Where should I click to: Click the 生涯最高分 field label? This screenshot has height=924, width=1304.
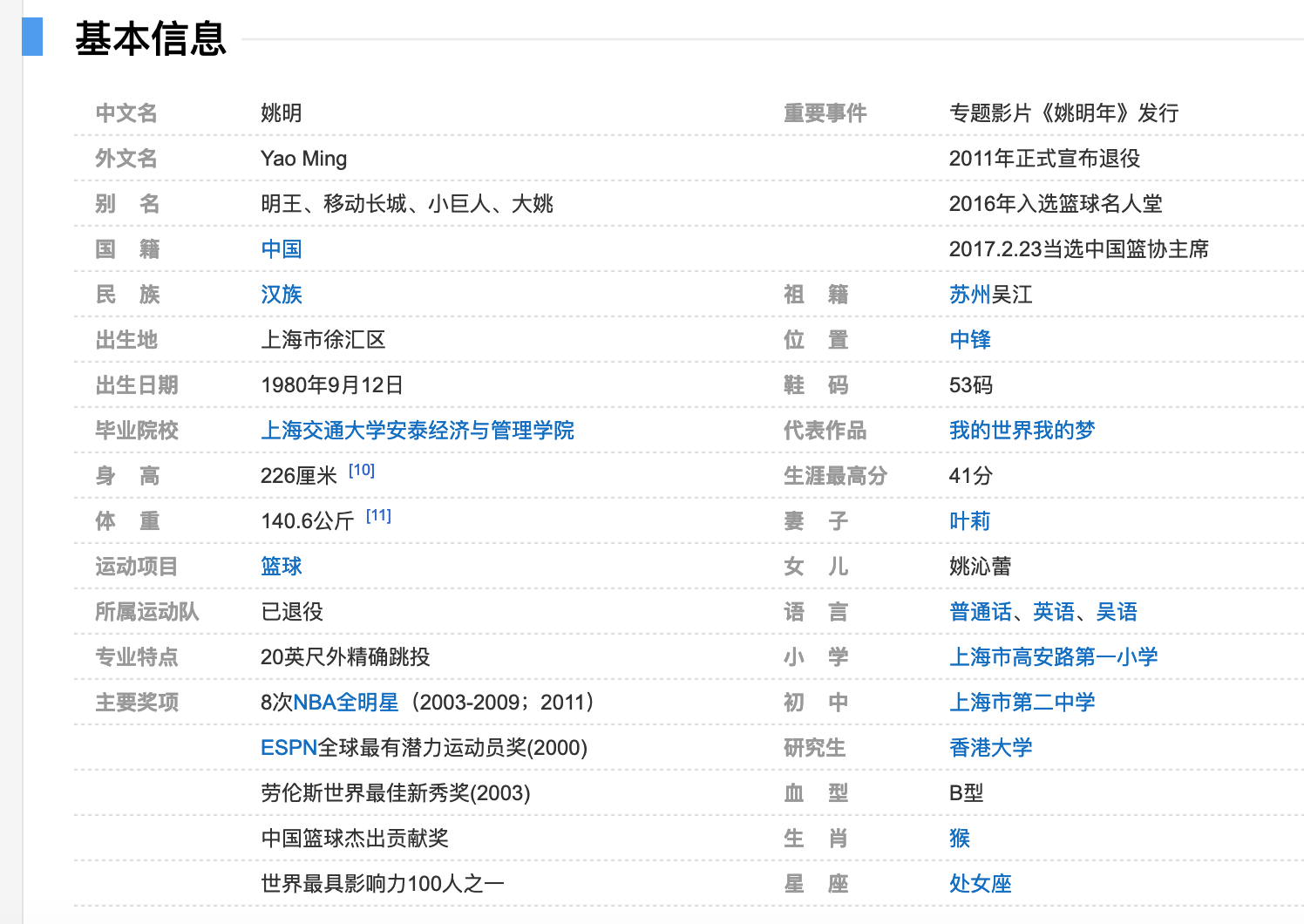(x=836, y=476)
